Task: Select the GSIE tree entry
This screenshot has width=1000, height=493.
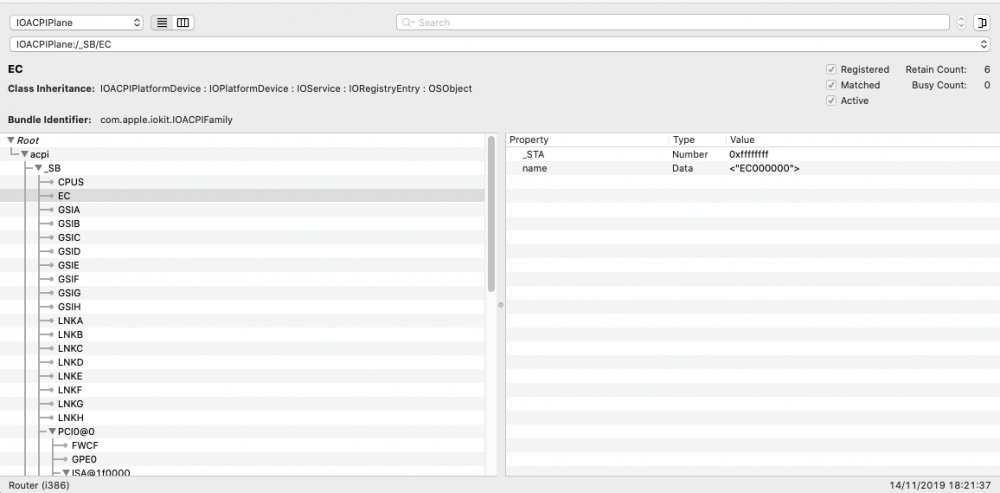Action: [x=69, y=265]
